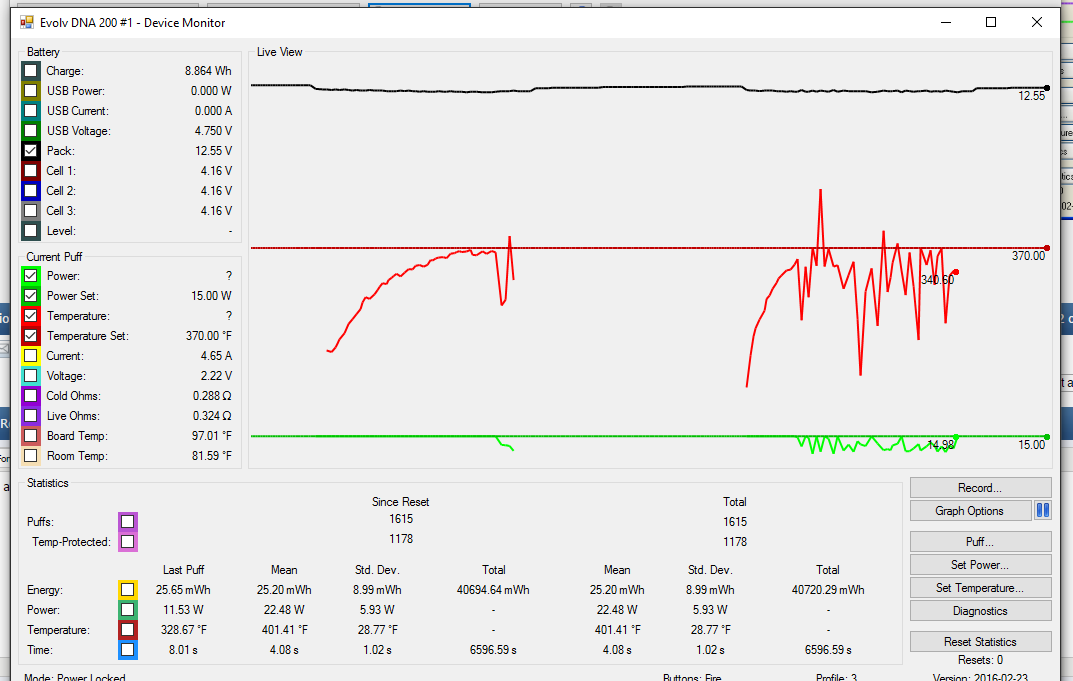Click the Cold Ohms value 0.288 Ω
The width and height of the screenshot is (1073, 681).
click(x=212, y=396)
